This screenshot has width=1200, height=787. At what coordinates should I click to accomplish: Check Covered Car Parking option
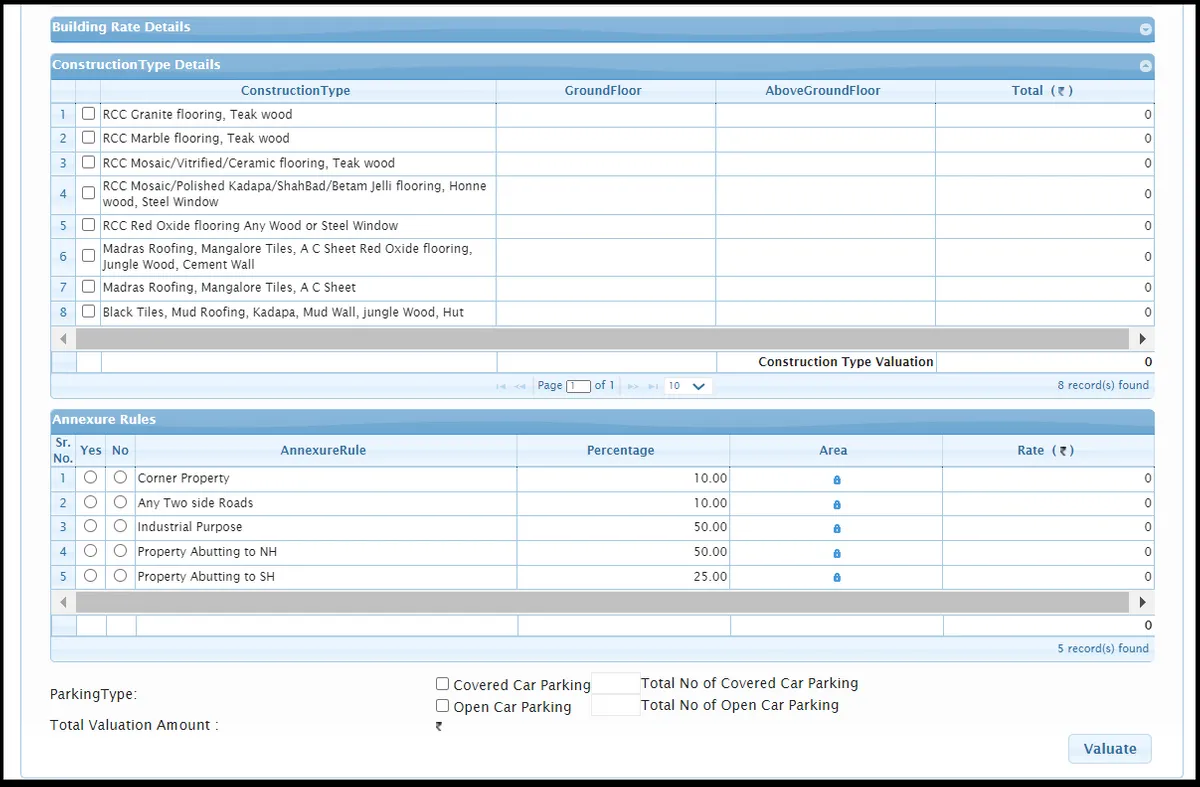point(442,683)
